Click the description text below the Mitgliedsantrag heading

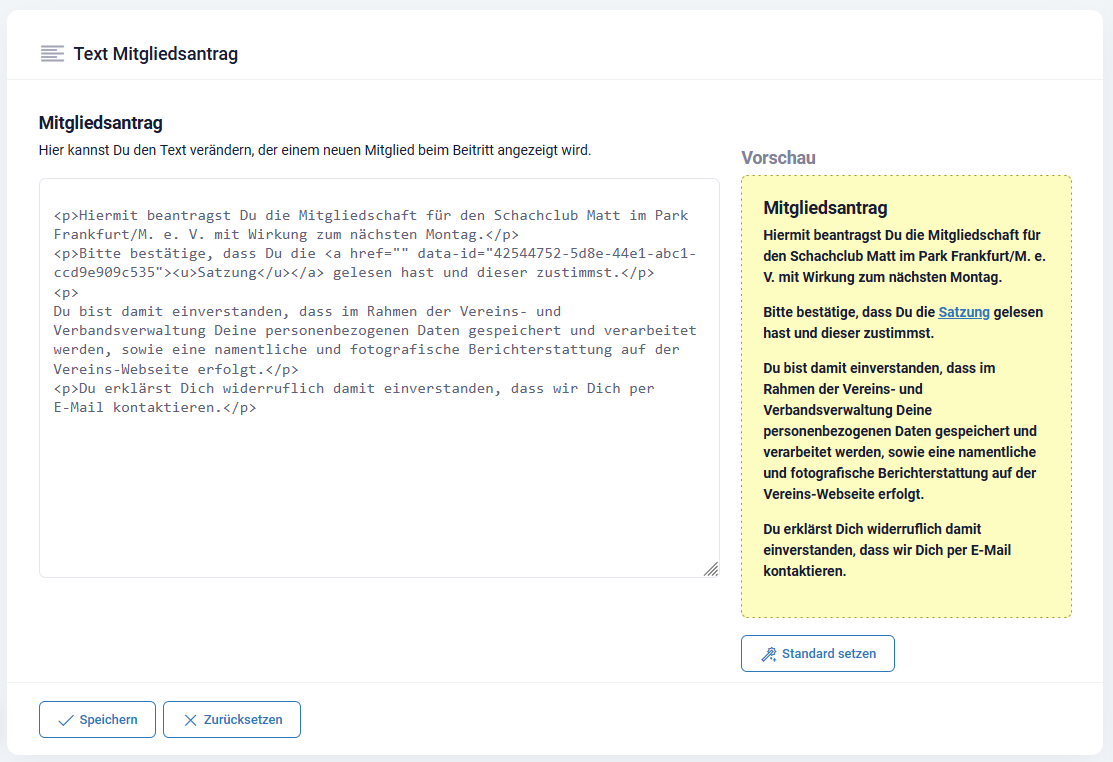(315, 151)
